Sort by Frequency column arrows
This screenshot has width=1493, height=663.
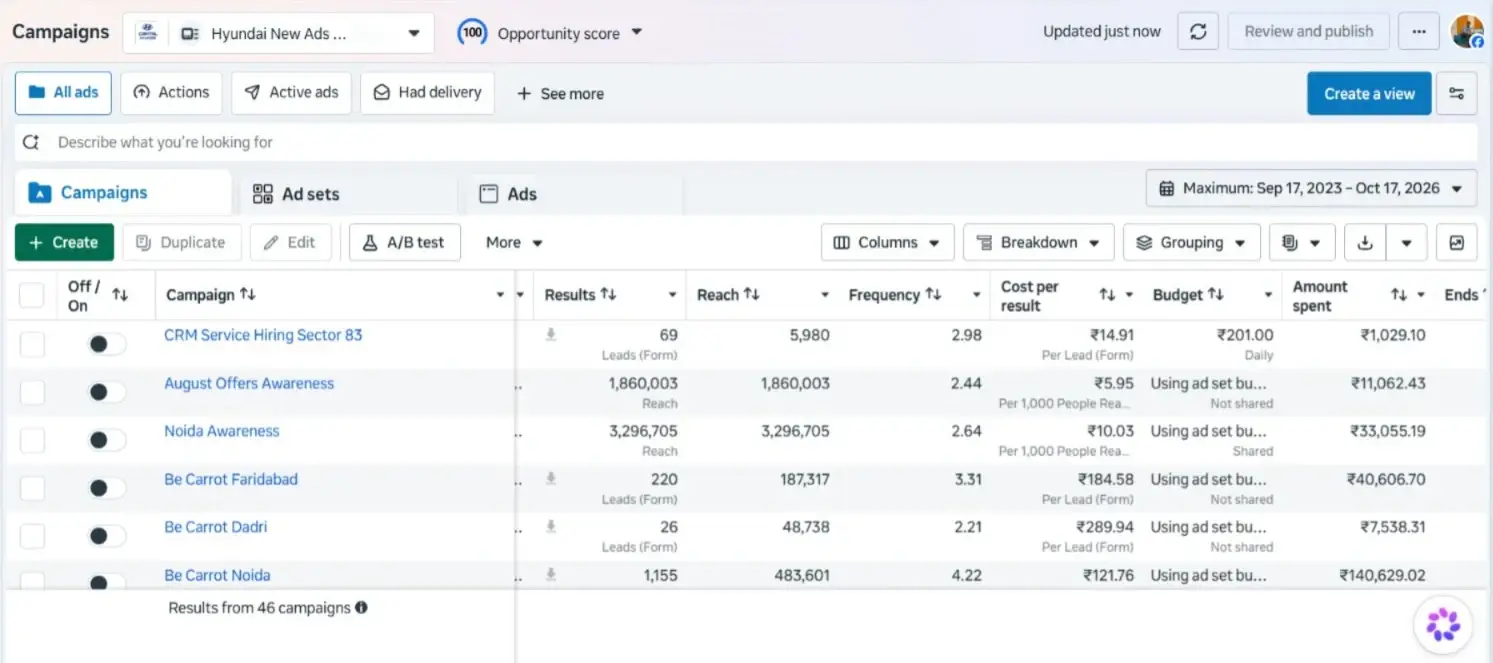pyautogui.click(x=933, y=295)
